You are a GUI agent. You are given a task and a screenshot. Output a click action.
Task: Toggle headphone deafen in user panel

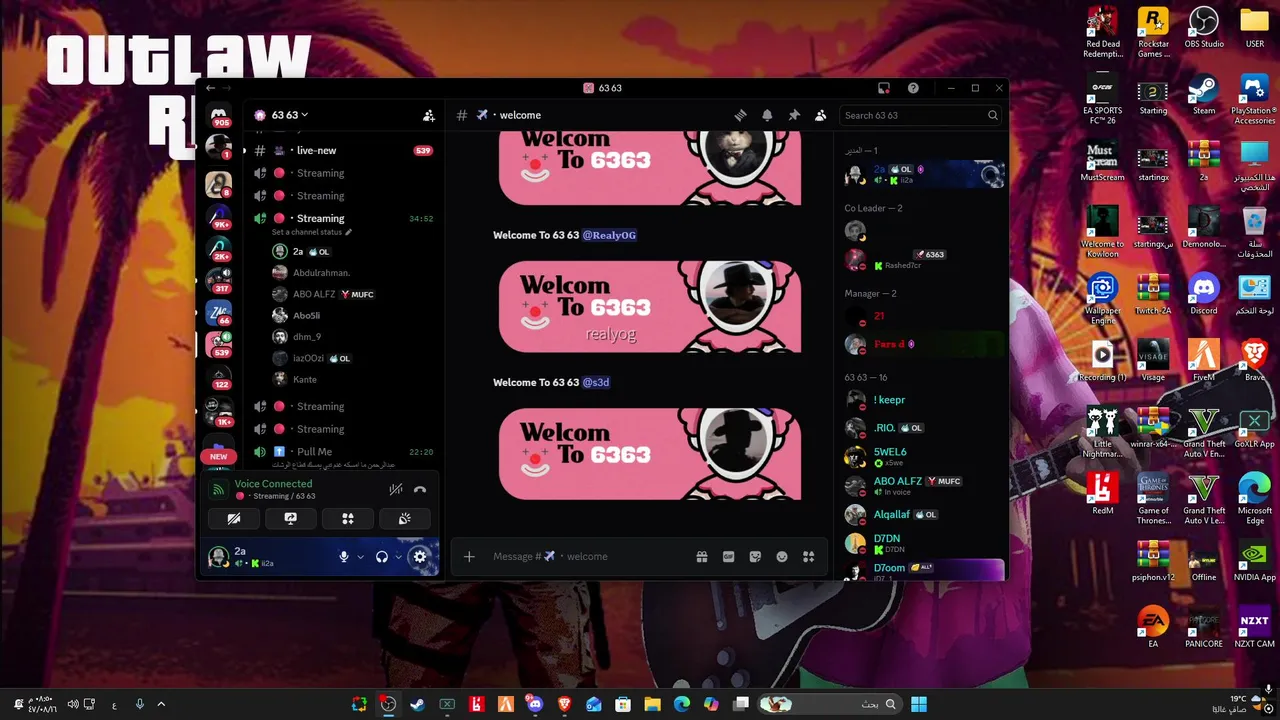click(x=382, y=557)
